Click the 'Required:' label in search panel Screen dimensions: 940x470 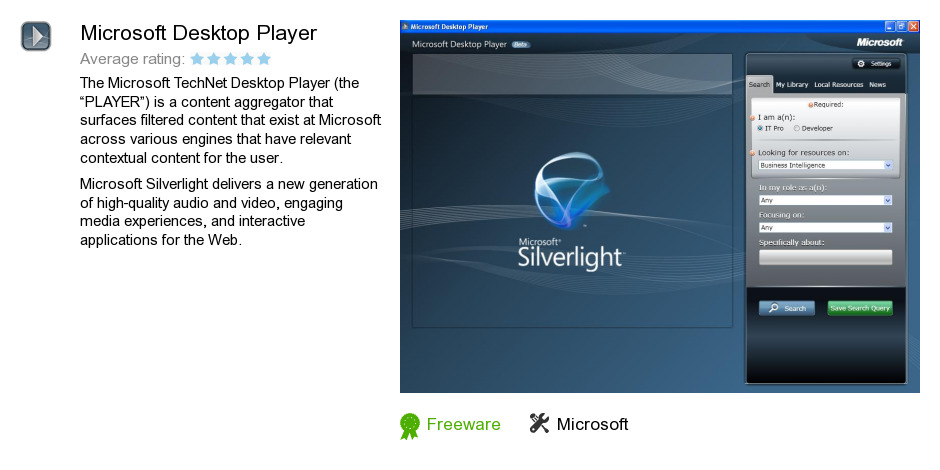pyautogui.click(x=828, y=104)
